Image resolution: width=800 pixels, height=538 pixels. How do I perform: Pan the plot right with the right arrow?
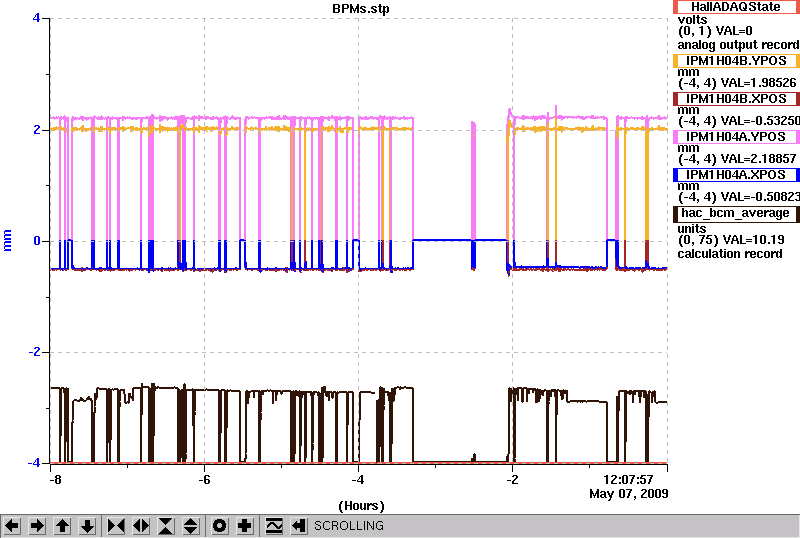click(37, 526)
